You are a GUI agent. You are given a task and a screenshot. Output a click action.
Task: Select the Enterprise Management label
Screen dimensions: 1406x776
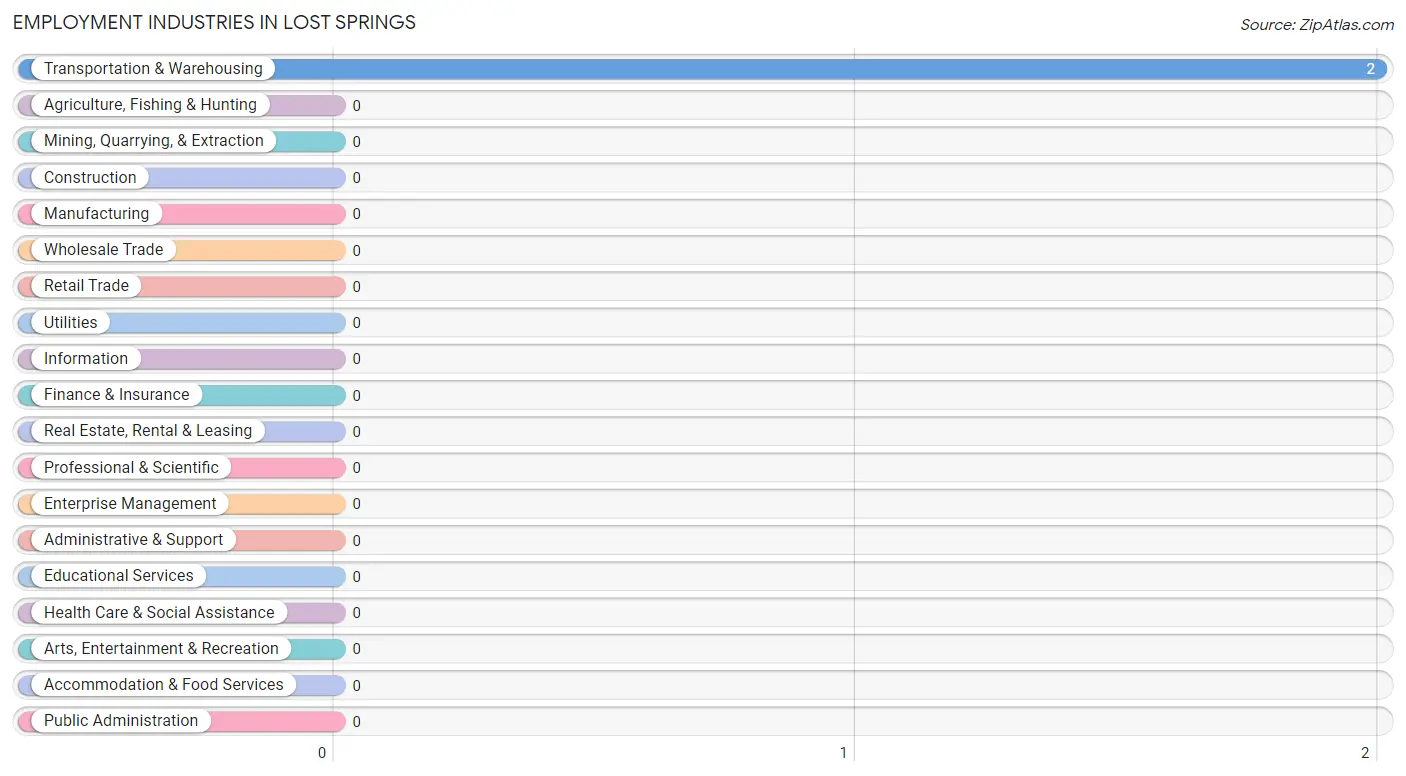coord(130,504)
